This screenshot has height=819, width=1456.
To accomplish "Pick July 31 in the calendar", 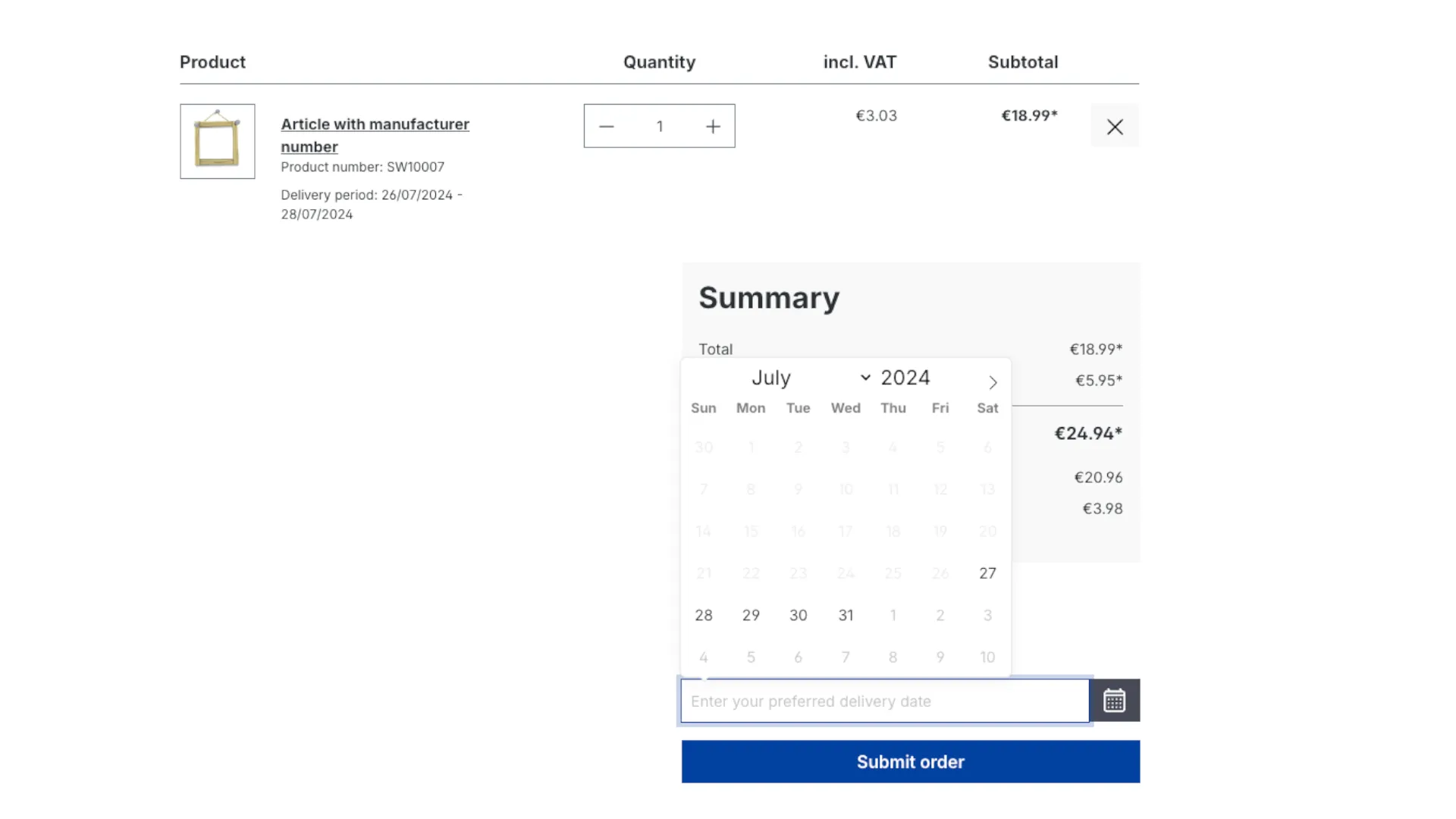I will tap(846, 615).
